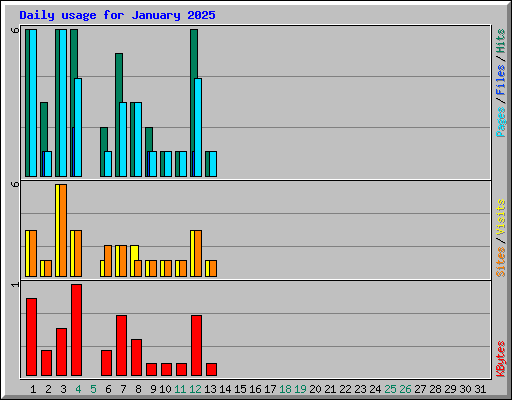
Task: Click green weekend day 18 axis label
Action: 285,389
